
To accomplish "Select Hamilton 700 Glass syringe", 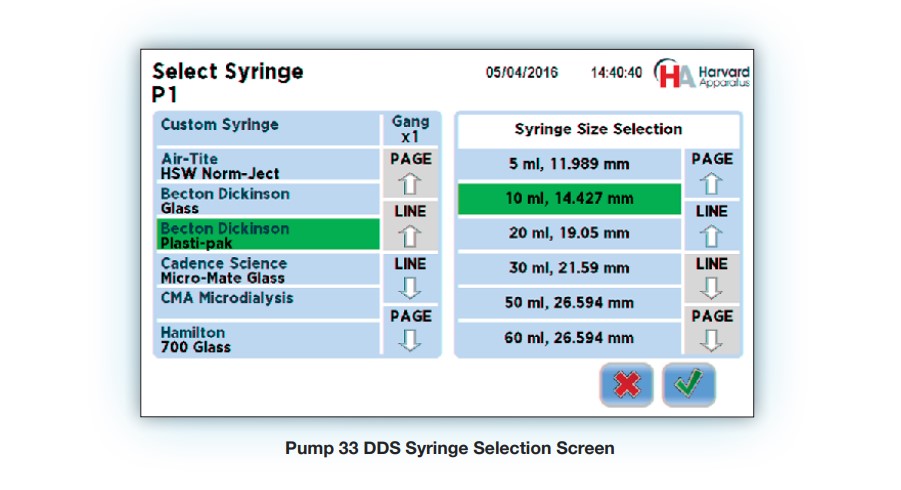I will click(266, 339).
